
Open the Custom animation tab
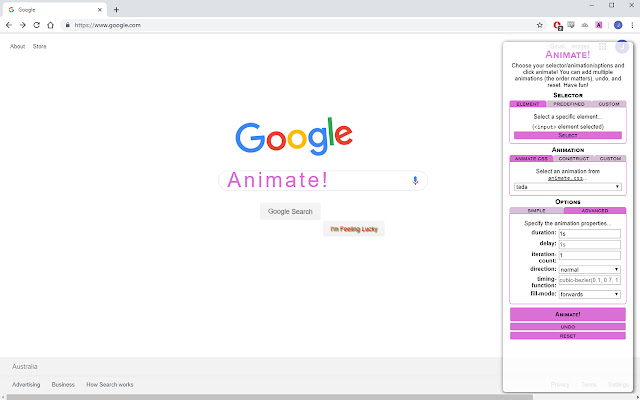(610, 158)
